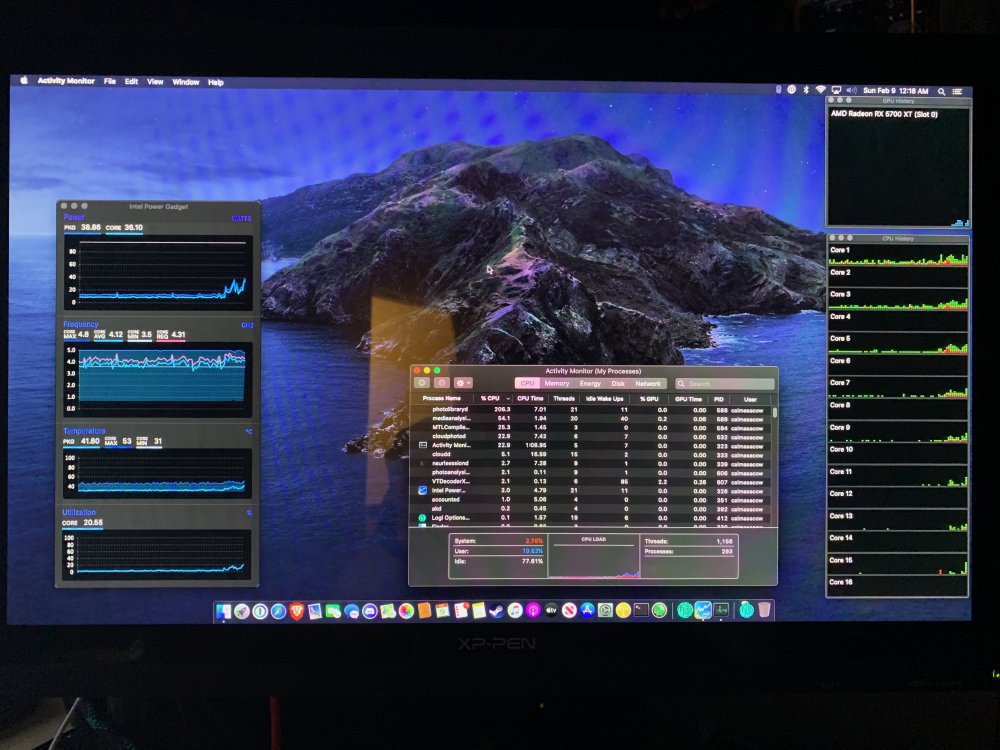Open Spotlight search in menu bar

pos(941,91)
